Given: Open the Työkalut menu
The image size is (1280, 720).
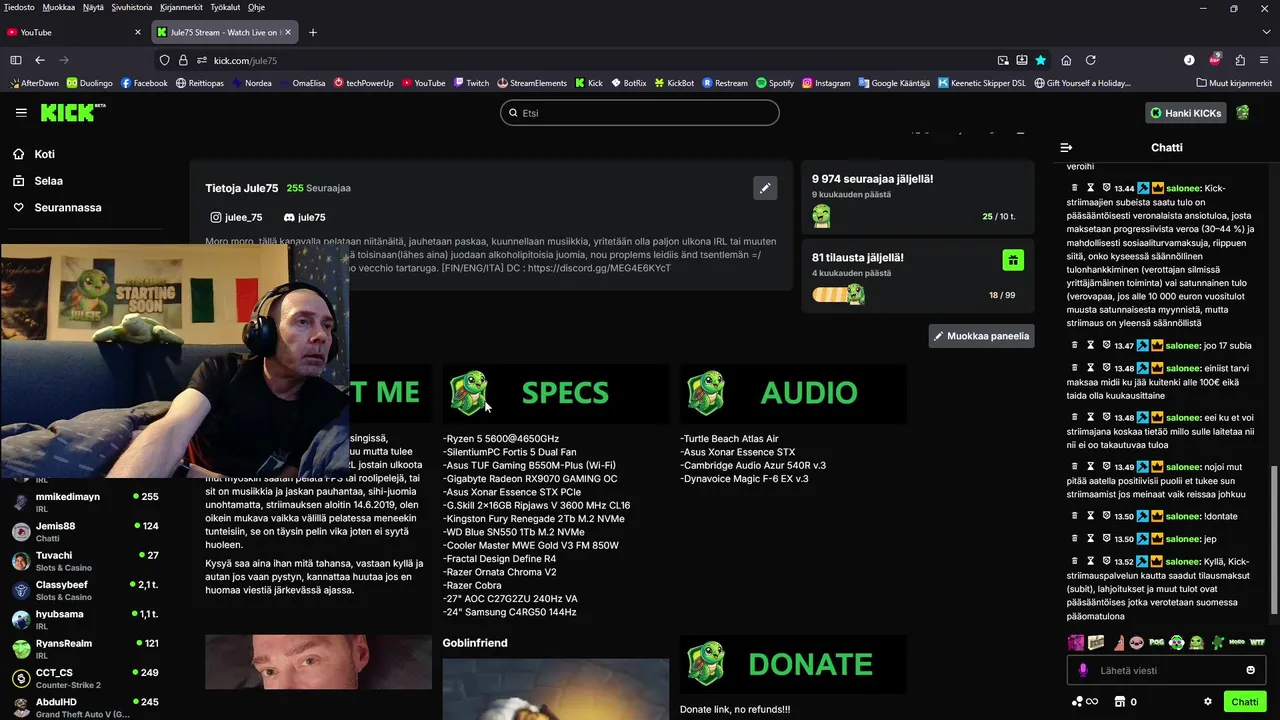Looking at the screenshot, I should pyautogui.click(x=225, y=7).
